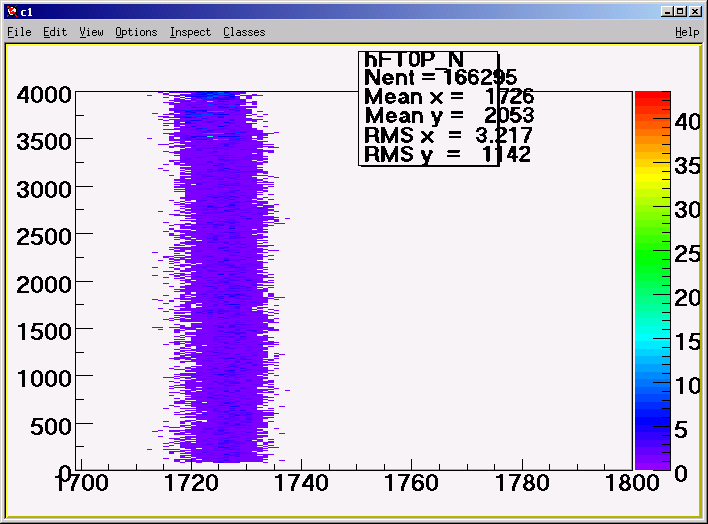Click the 1740 label on the x axis
The image size is (708, 524).
pos(302,483)
